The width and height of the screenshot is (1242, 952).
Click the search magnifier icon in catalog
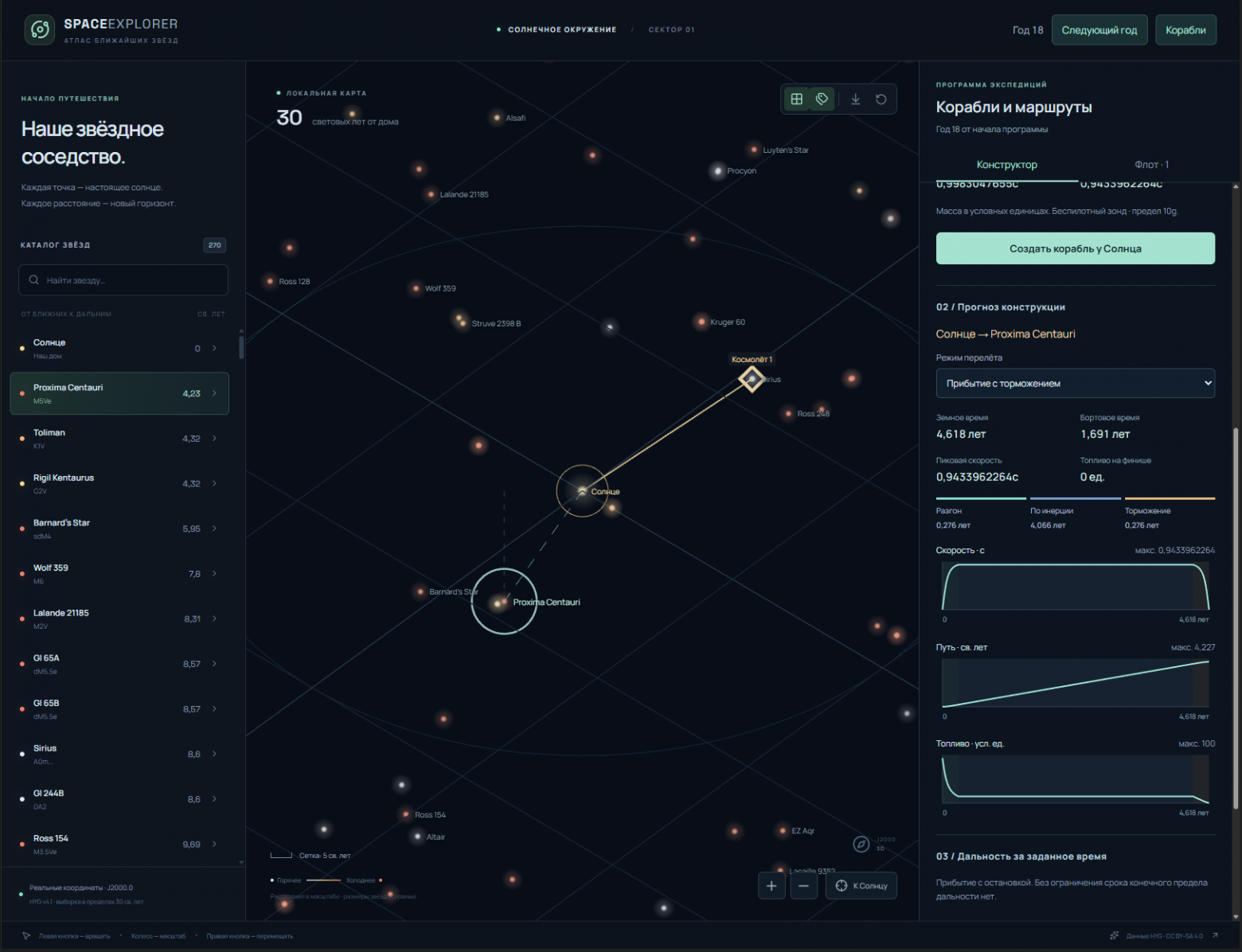pos(34,280)
